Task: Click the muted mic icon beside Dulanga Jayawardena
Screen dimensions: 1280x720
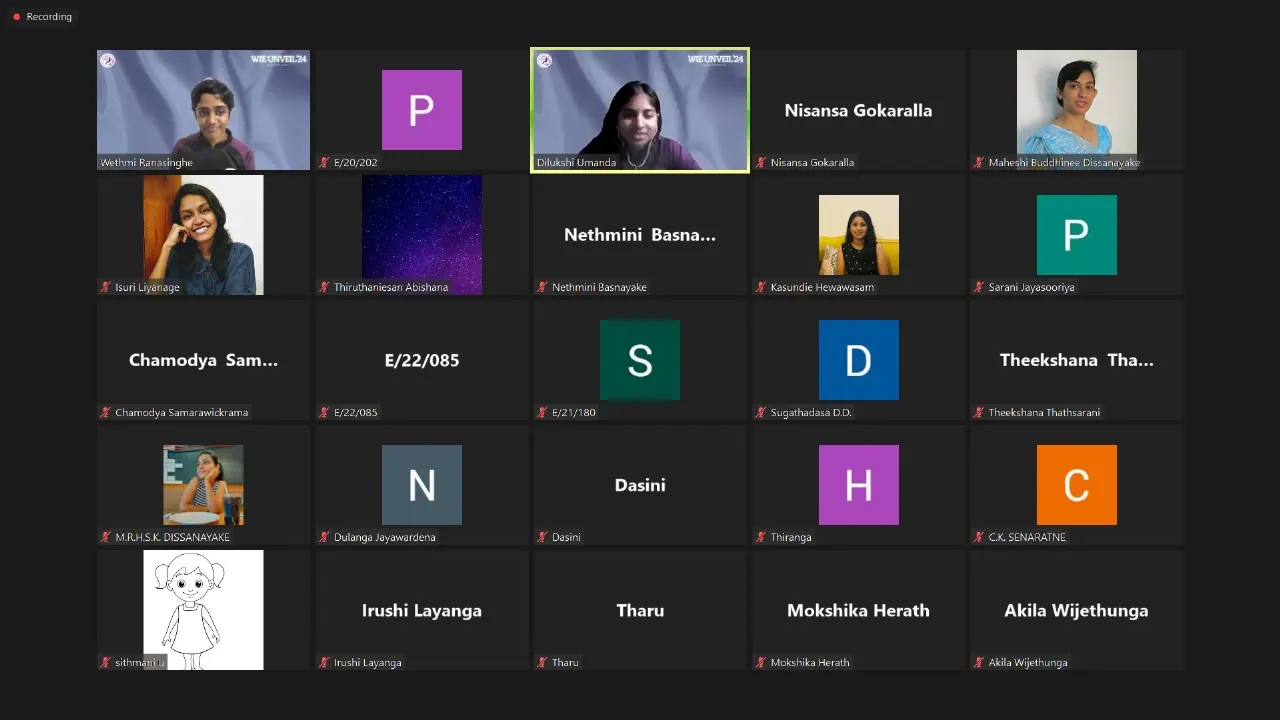Action: tap(324, 537)
